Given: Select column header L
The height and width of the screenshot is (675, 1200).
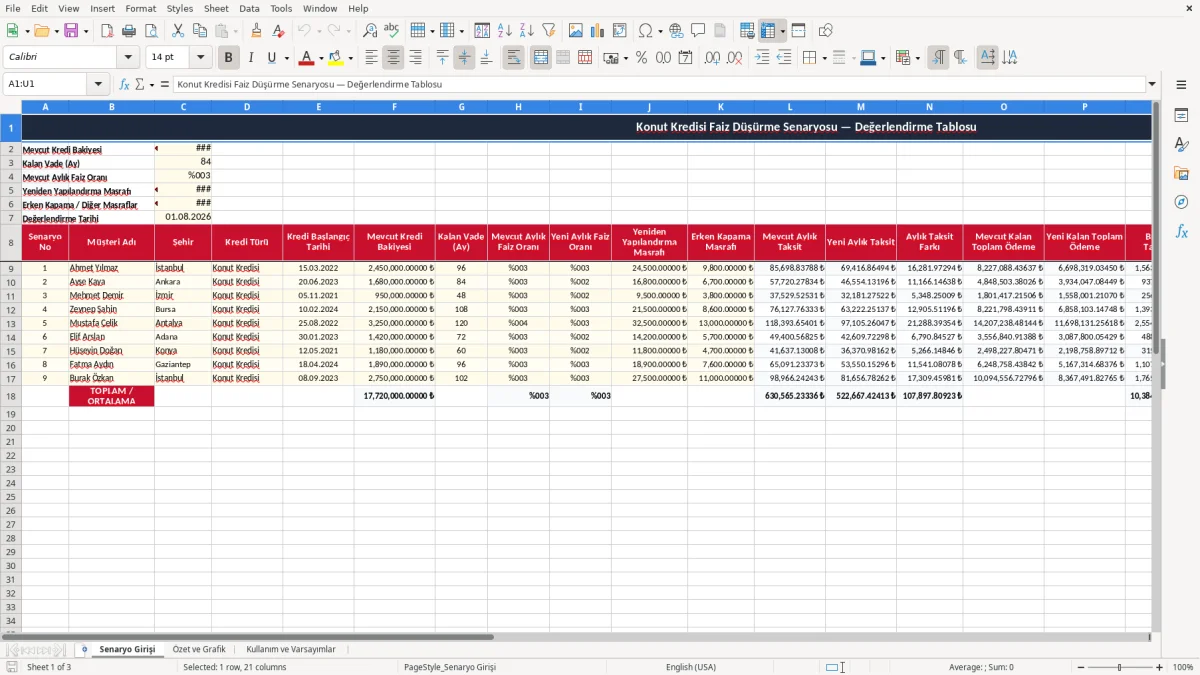Looking at the screenshot, I should tap(790, 106).
